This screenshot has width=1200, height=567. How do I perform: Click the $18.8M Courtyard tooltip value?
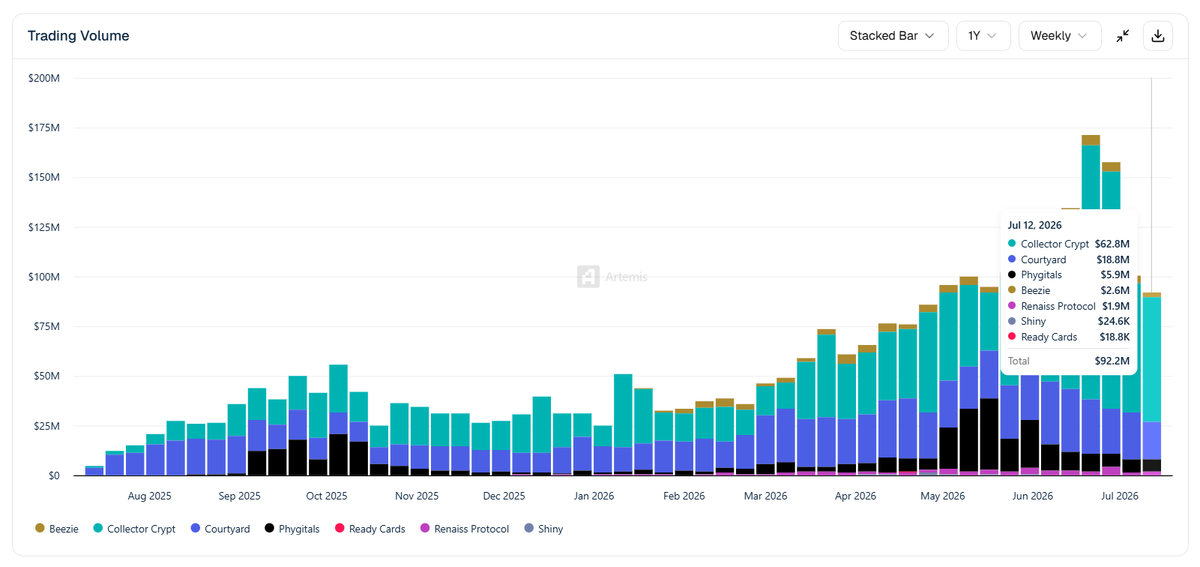pyautogui.click(x=1113, y=260)
